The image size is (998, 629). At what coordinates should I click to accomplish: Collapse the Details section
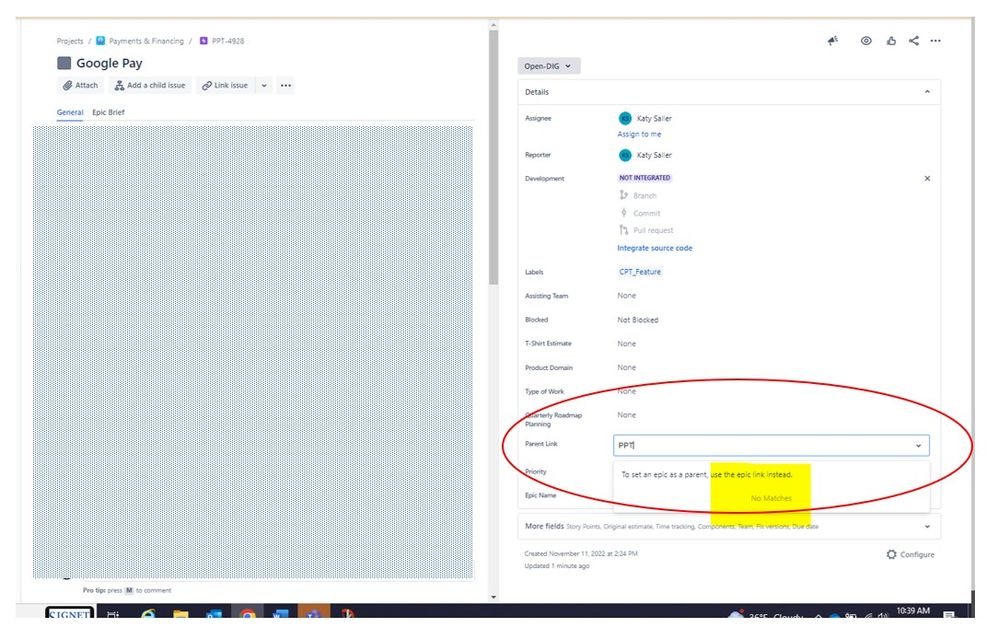[x=927, y=92]
